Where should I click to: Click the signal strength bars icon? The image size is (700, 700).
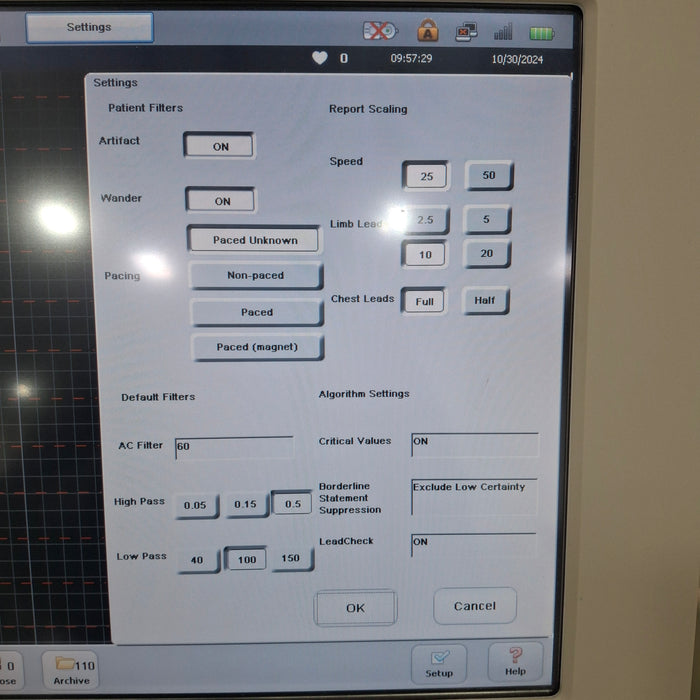tap(503, 32)
